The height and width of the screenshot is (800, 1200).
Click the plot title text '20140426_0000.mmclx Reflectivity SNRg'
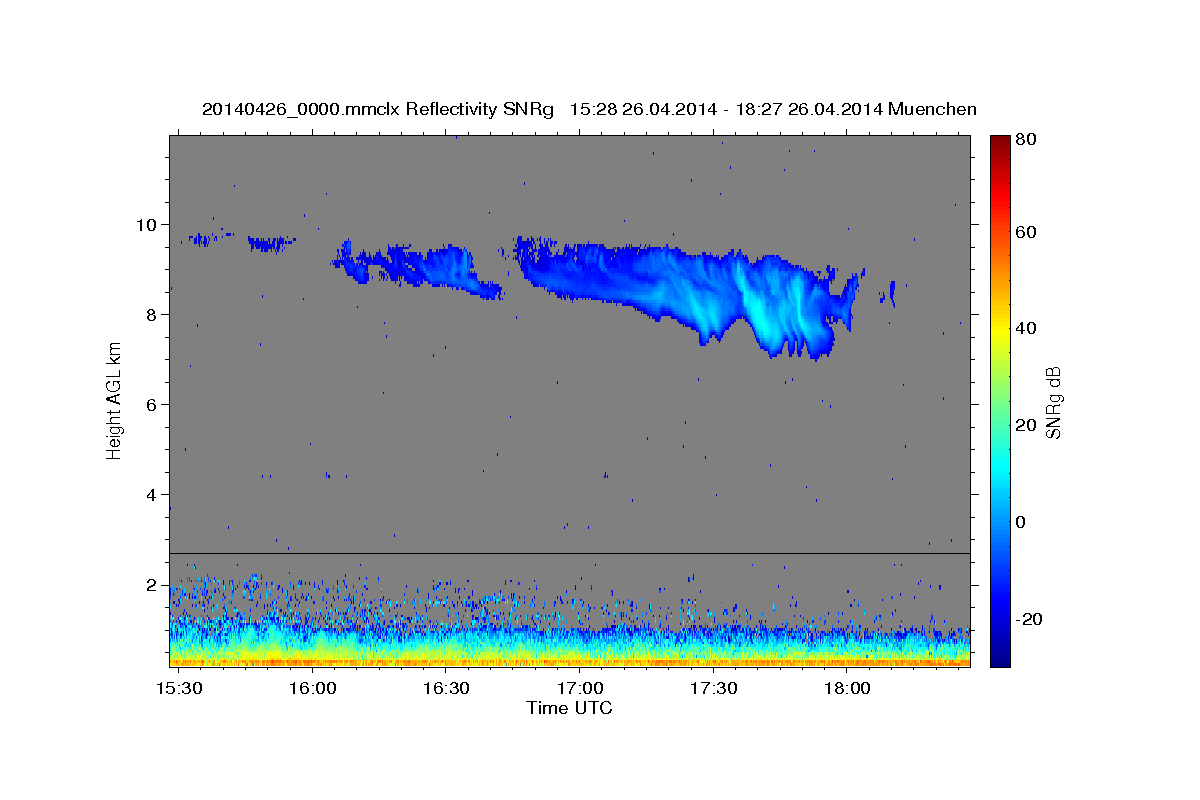[x=377, y=109]
